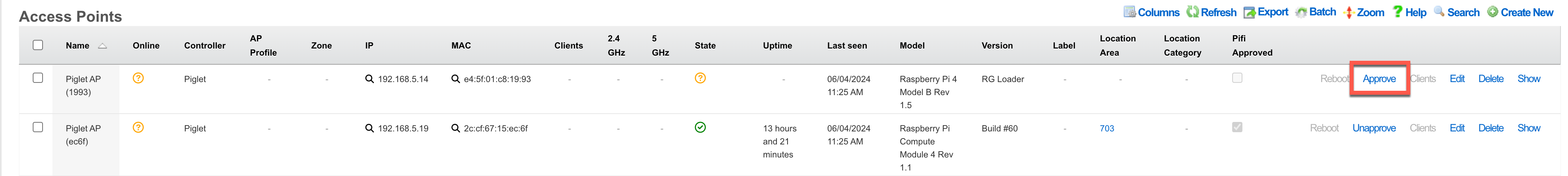Viewport: 1568px width, 176px height.
Task: Click magnifier icon beside IP 192.168.5.14
Action: coord(369,79)
